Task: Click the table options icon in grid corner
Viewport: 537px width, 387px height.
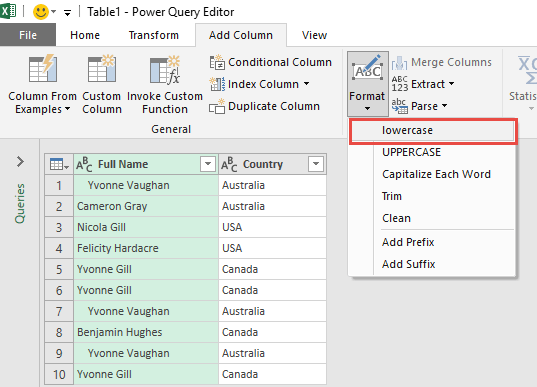Action: point(59,164)
